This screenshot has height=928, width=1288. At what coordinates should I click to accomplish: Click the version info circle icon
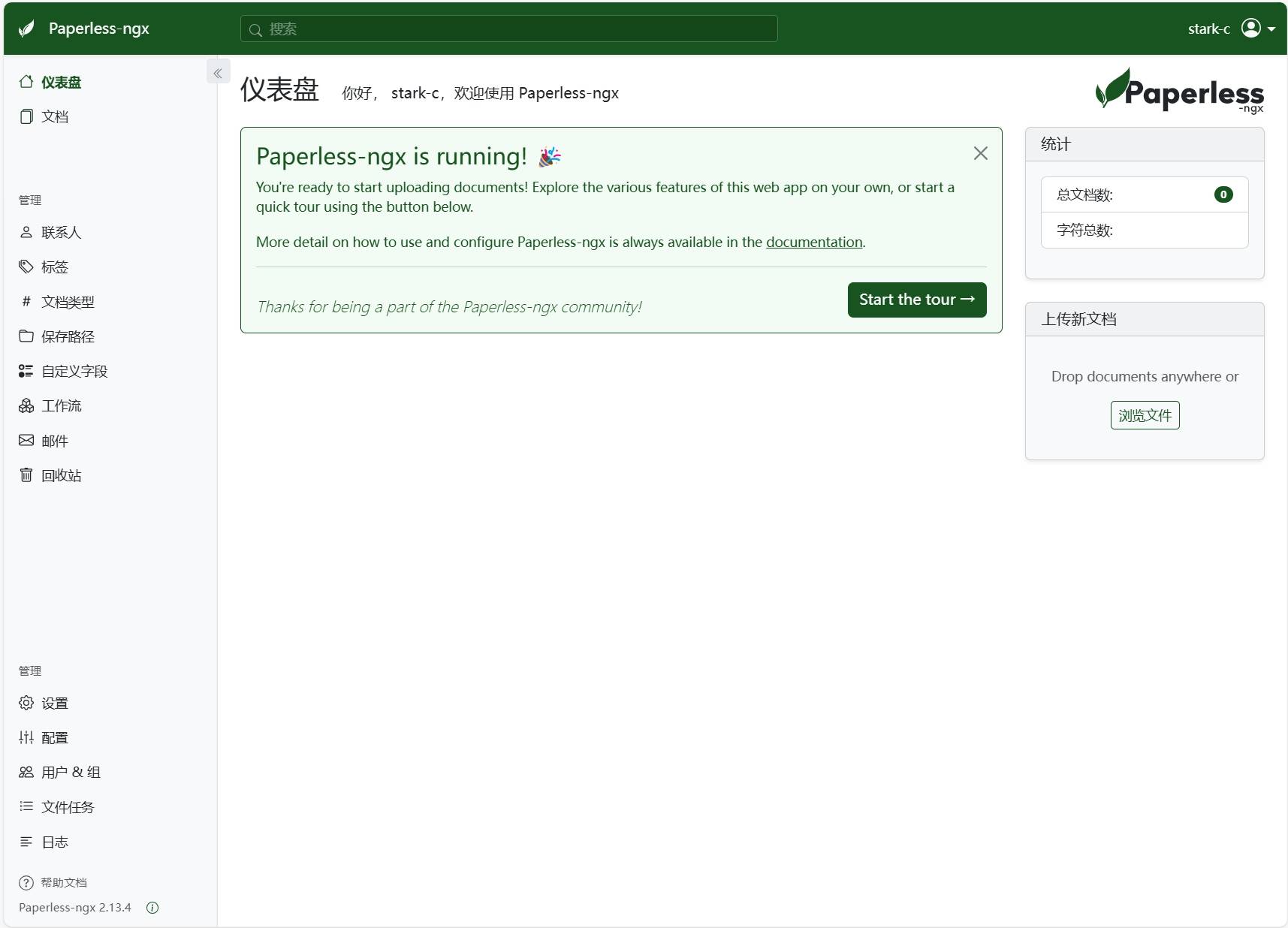(x=152, y=908)
